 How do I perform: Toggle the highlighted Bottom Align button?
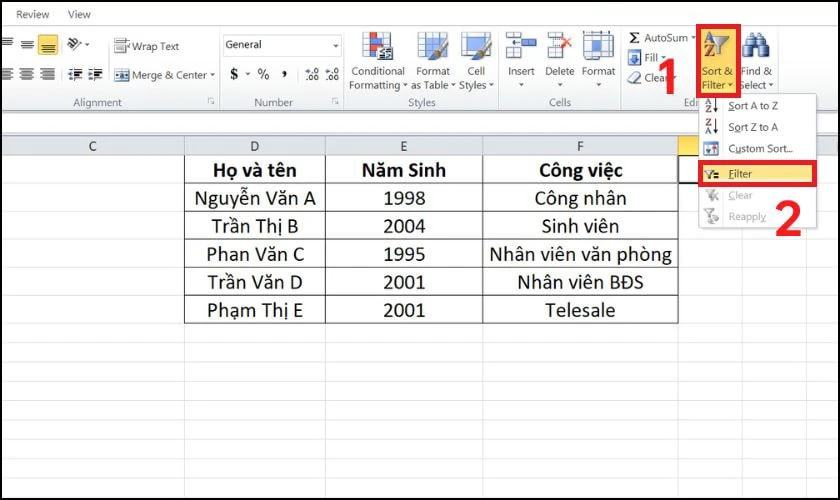coord(48,45)
